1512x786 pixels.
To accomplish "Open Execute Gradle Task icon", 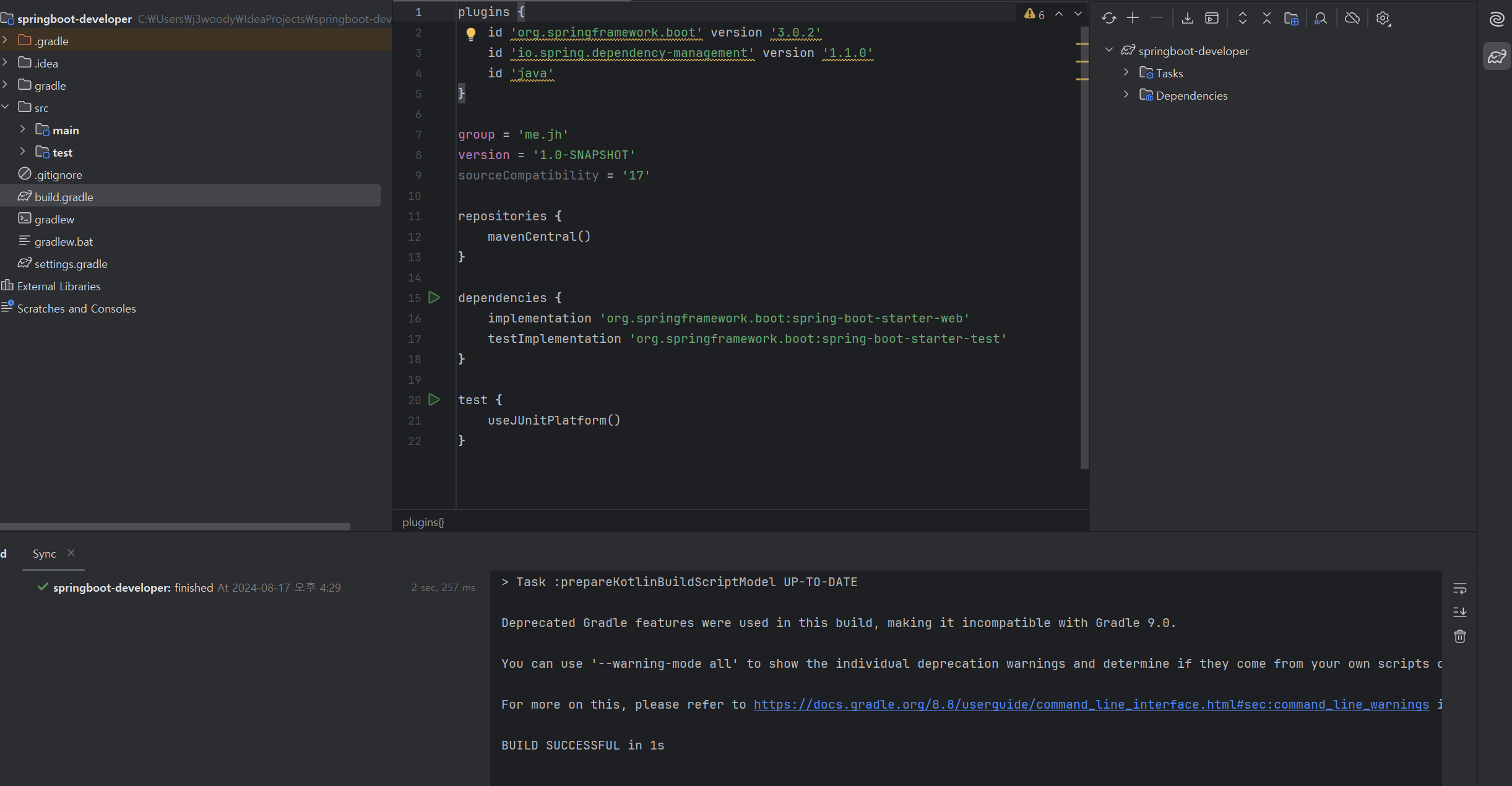I will click(1212, 19).
